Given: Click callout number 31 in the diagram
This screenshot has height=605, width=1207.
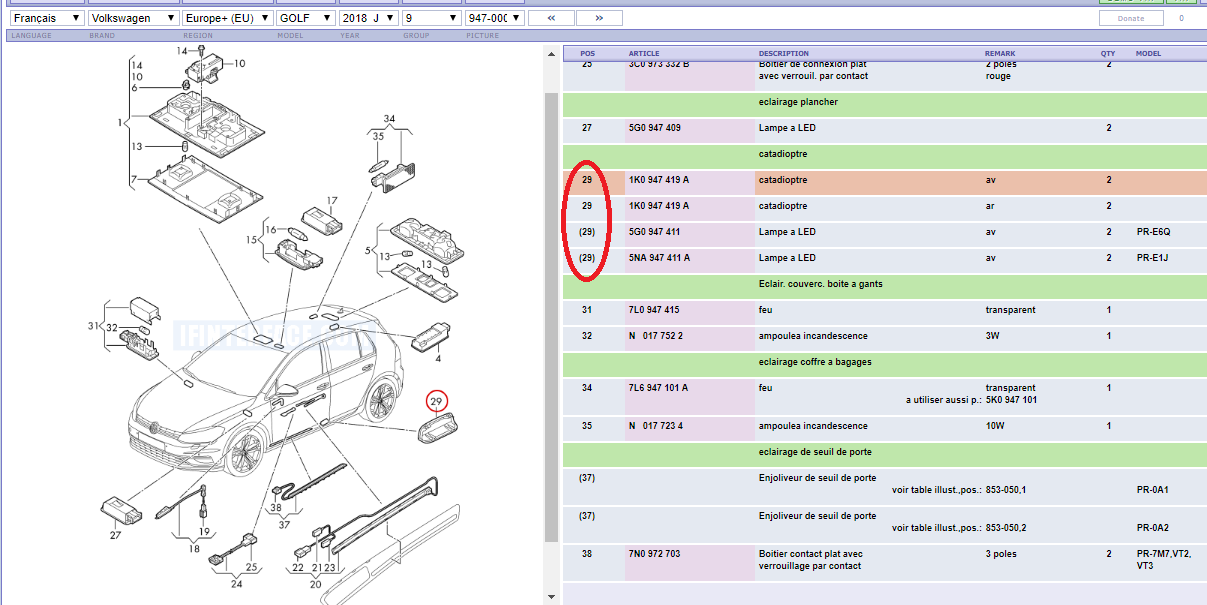Looking at the screenshot, I should click(x=94, y=326).
